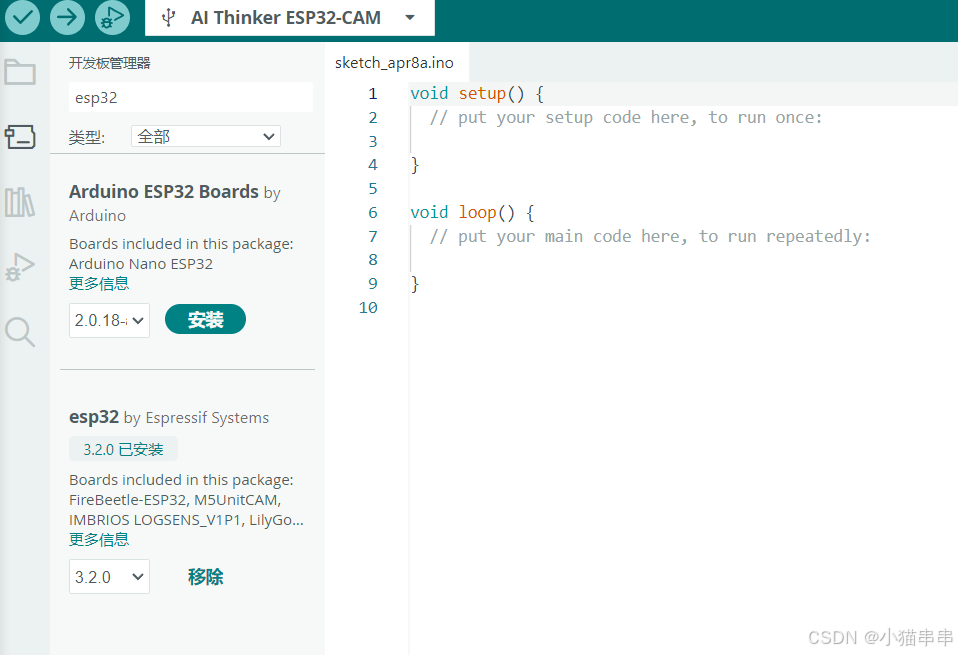Open the Debug panel sidebar icon
The height and width of the screenshot is (655, 958).
pyautogui.click(x=20, y=267)
